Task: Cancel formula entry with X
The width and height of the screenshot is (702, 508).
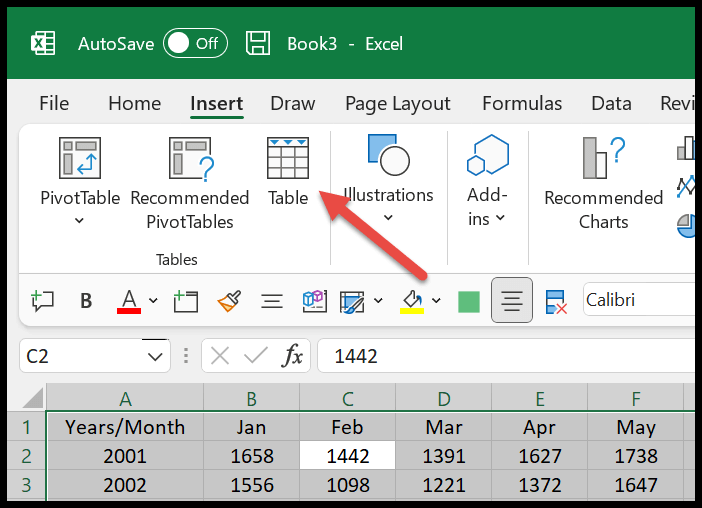Action: coord(220,356)
